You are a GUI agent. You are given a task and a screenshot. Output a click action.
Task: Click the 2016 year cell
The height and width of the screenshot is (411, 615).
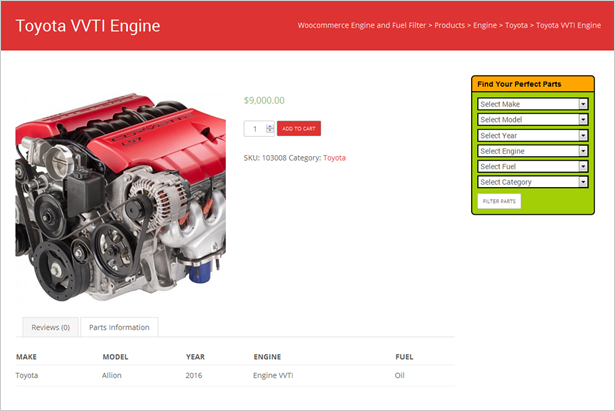tap(194, 375)
